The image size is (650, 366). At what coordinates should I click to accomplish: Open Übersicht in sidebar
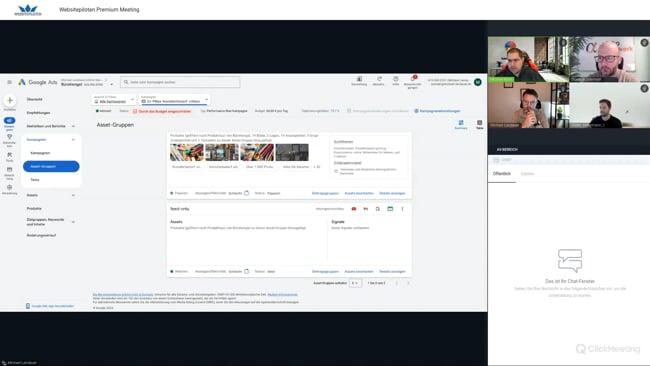tap(34, 99)
